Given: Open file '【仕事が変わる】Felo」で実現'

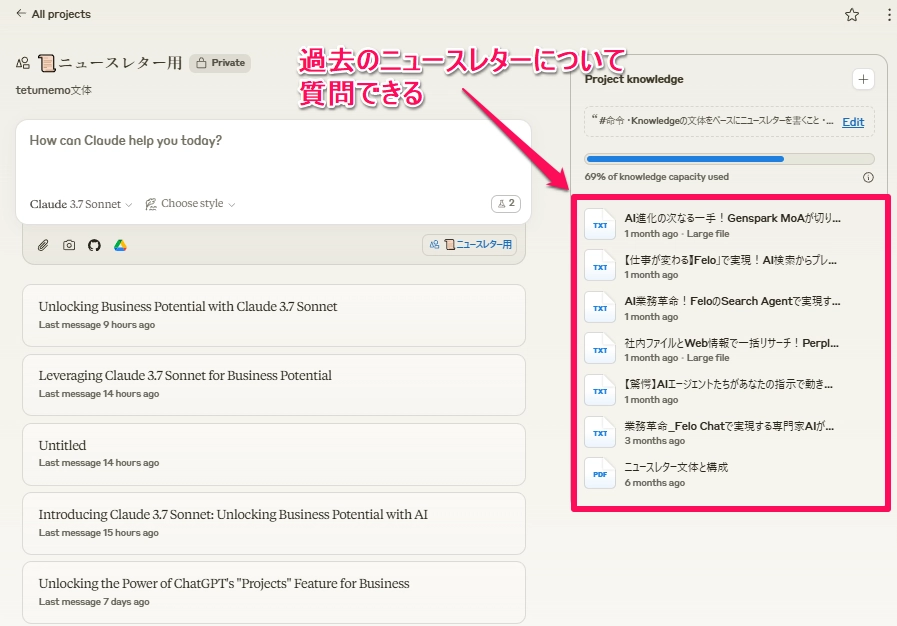Looking at the screenshot, I should click(x=728, y=267).
